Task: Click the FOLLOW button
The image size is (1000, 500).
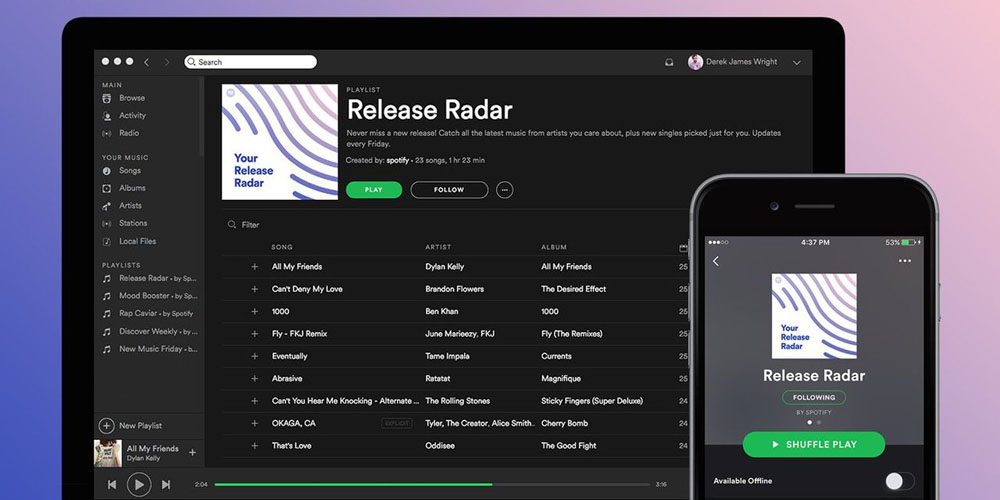Action: (x=449, y=190)
